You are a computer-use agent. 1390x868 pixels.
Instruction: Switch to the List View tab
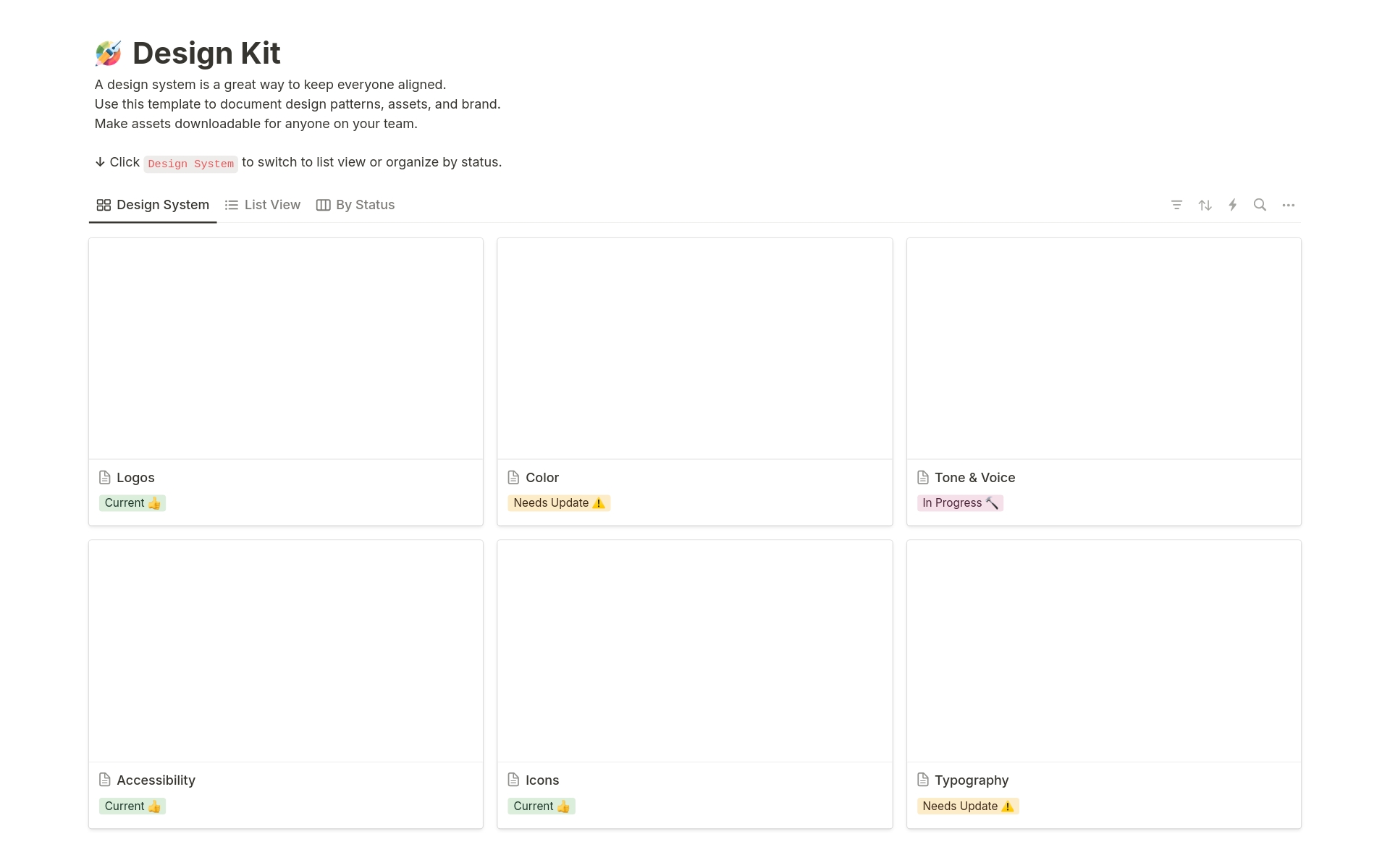click(x=262, y=204)
